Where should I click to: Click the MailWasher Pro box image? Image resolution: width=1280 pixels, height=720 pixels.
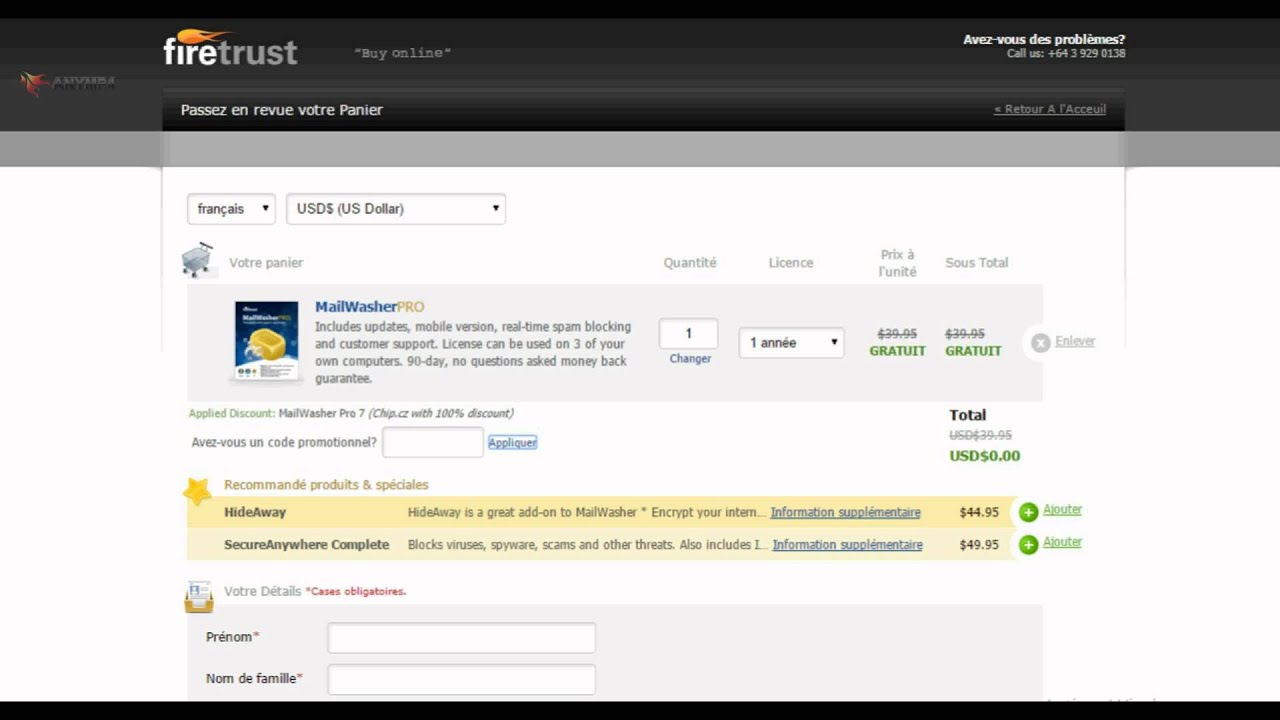(266, 341)
